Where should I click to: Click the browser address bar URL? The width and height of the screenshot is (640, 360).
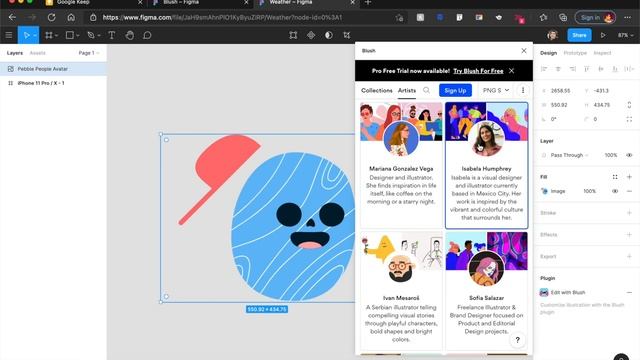tap(222, 18)
